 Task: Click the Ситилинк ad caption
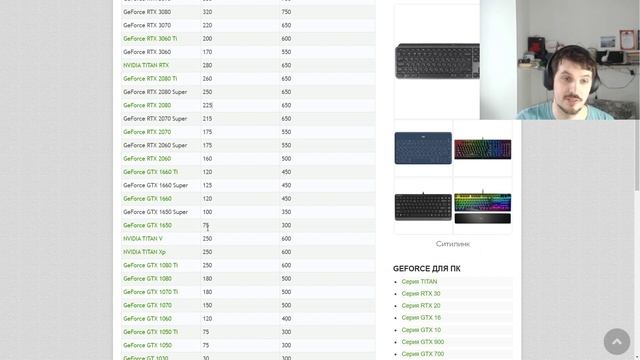tap(453, 244)
